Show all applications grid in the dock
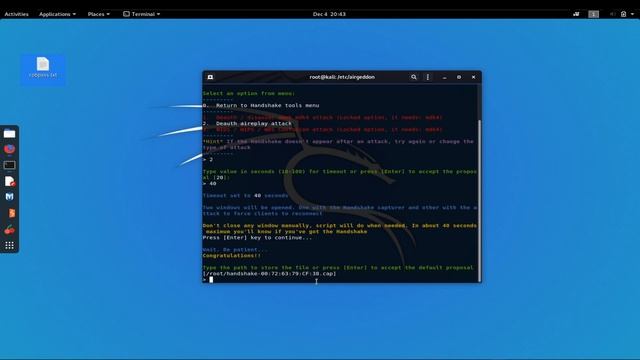The height and width of the screenshot is (360, 640). pos(9,245)
